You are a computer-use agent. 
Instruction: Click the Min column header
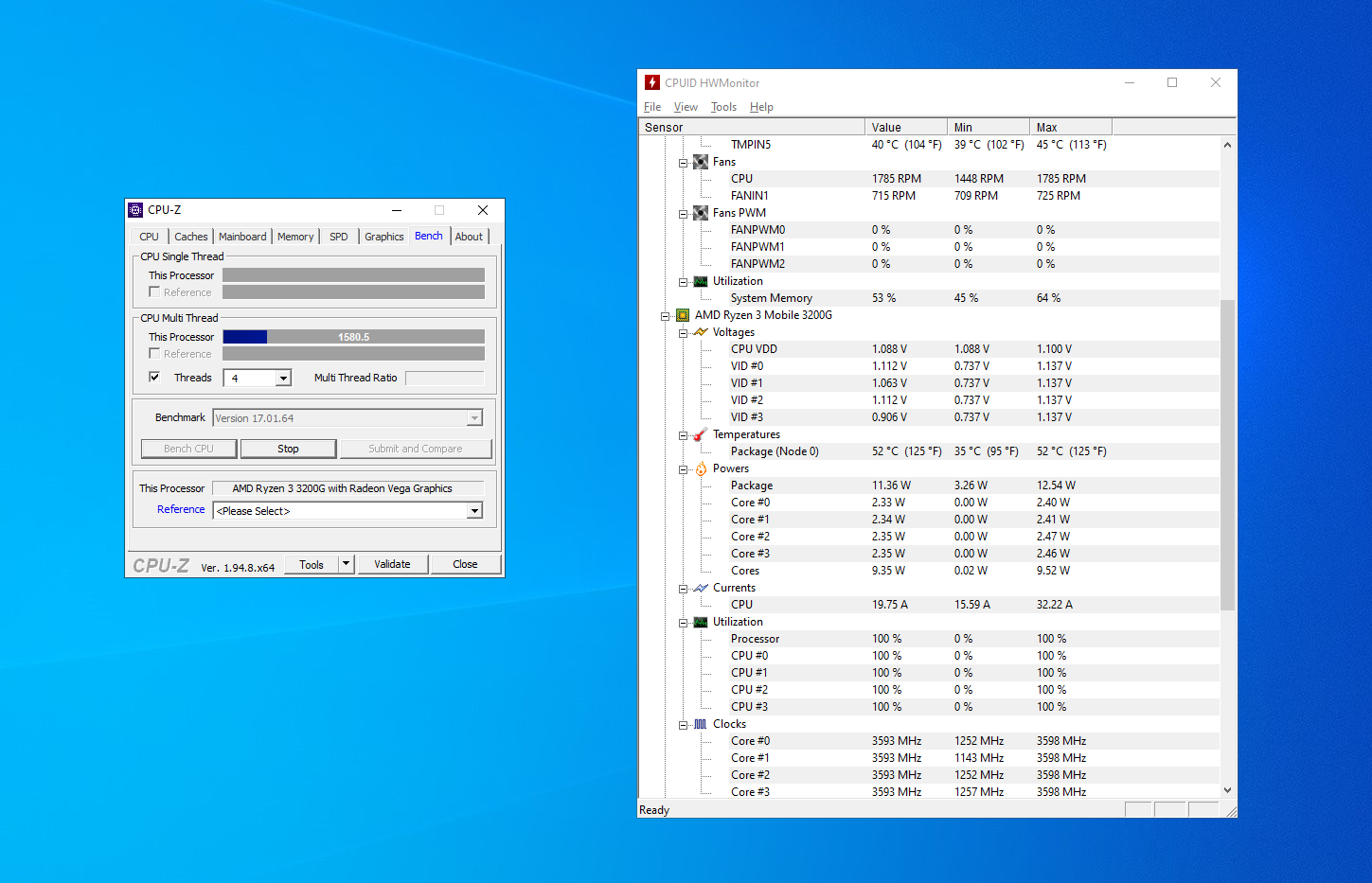989,127
